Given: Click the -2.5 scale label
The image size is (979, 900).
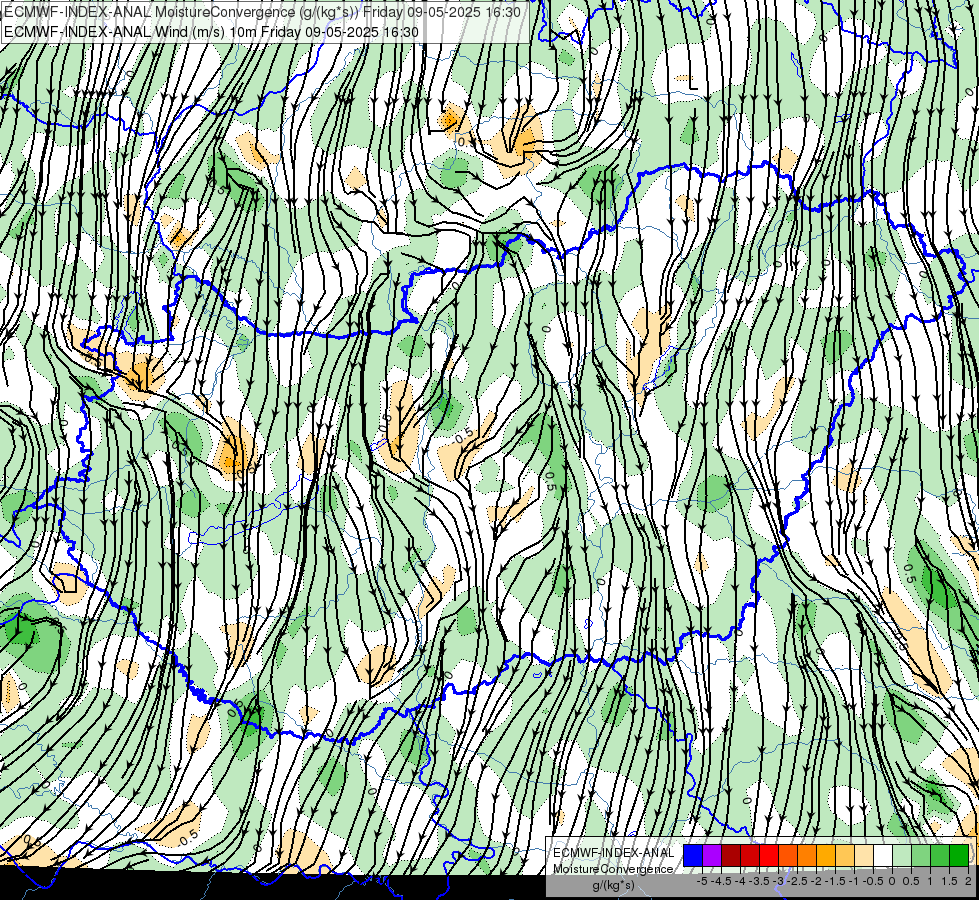Looking at the screenshot, I should (797, 881).
